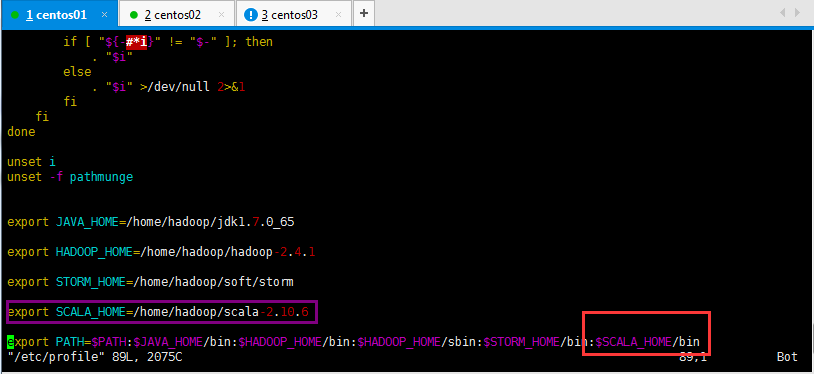Image resolution: width=814 pixels, height=374 pixels.
Task: Click the 'export STORM_HOME' line
Action: pos(151,282)
